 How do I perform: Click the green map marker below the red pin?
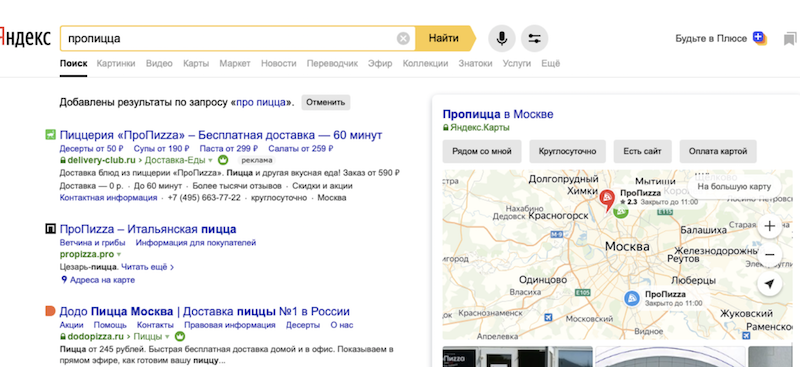[620, 211]
